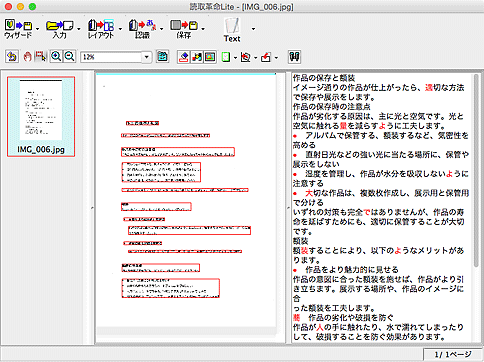Select the IMG_006.jpg thumbnail

(41, 116)
